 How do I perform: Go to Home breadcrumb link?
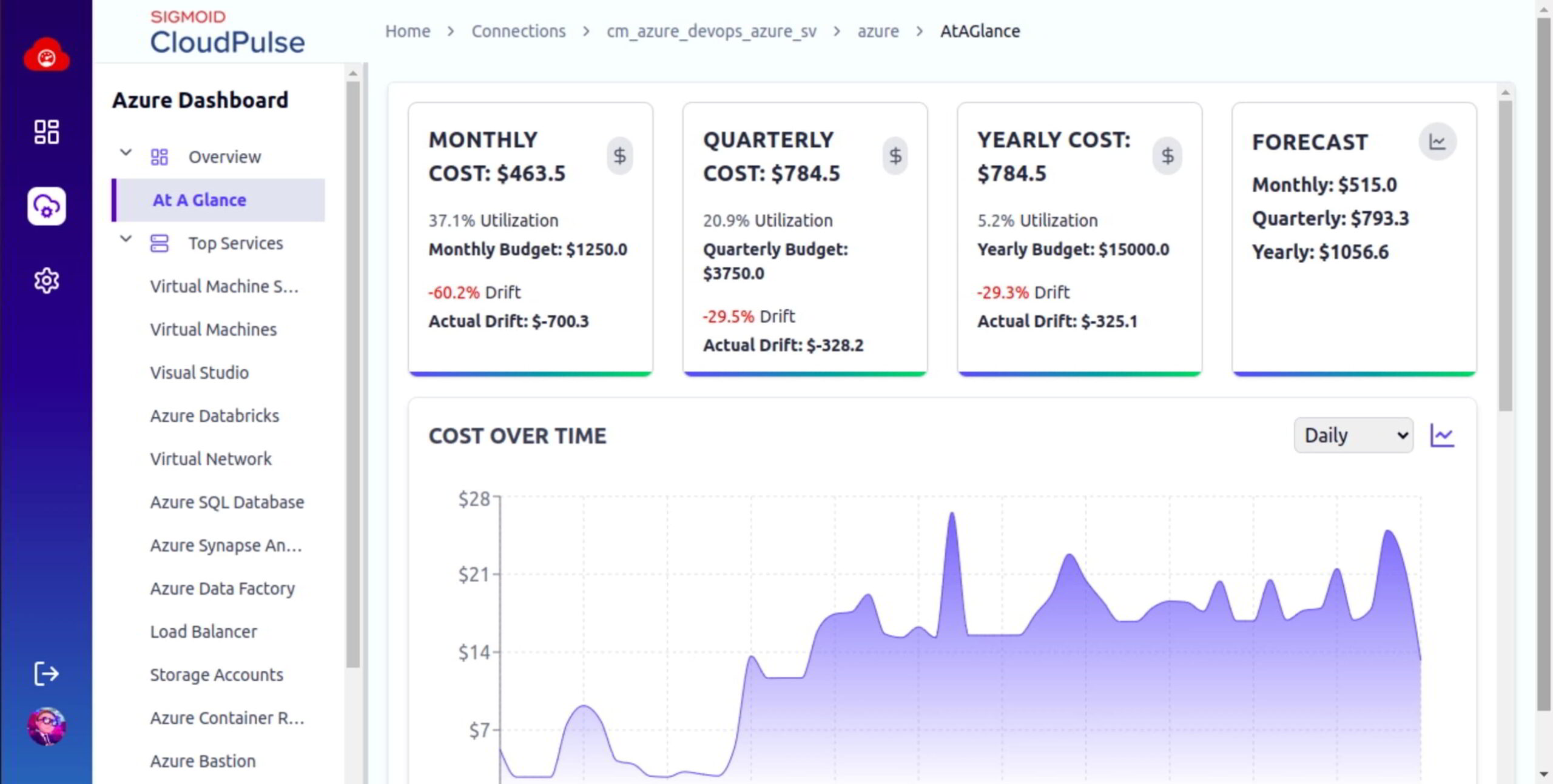[x=408, y=31]
